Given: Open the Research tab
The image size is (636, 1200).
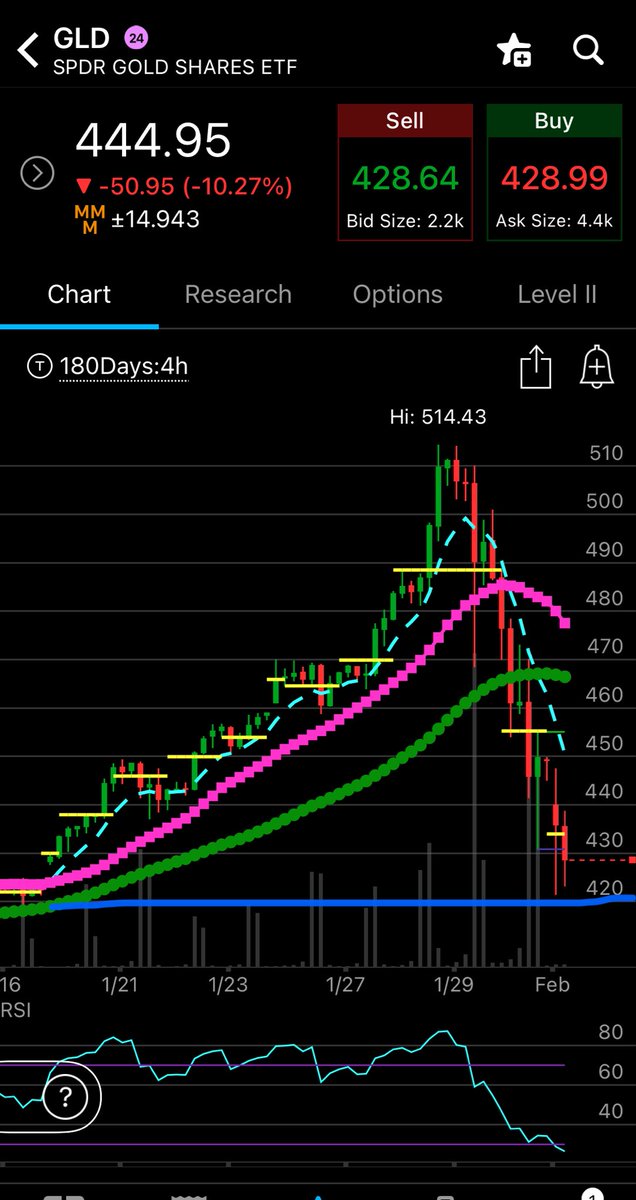Looking at the screenshot, I should pyautogui.click(x=238, y=294).
